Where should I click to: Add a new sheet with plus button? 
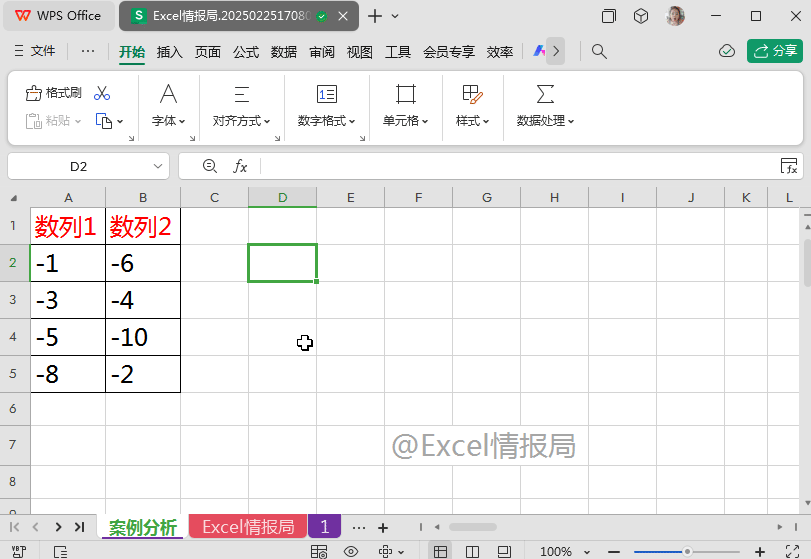[x=382, y=527]
